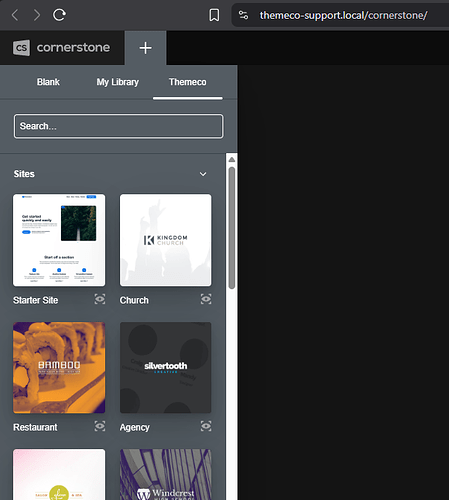The width and height of the screenshot is (449, 500).
Task: Click the scrollbar up arrow
Action: click(232, 160)
